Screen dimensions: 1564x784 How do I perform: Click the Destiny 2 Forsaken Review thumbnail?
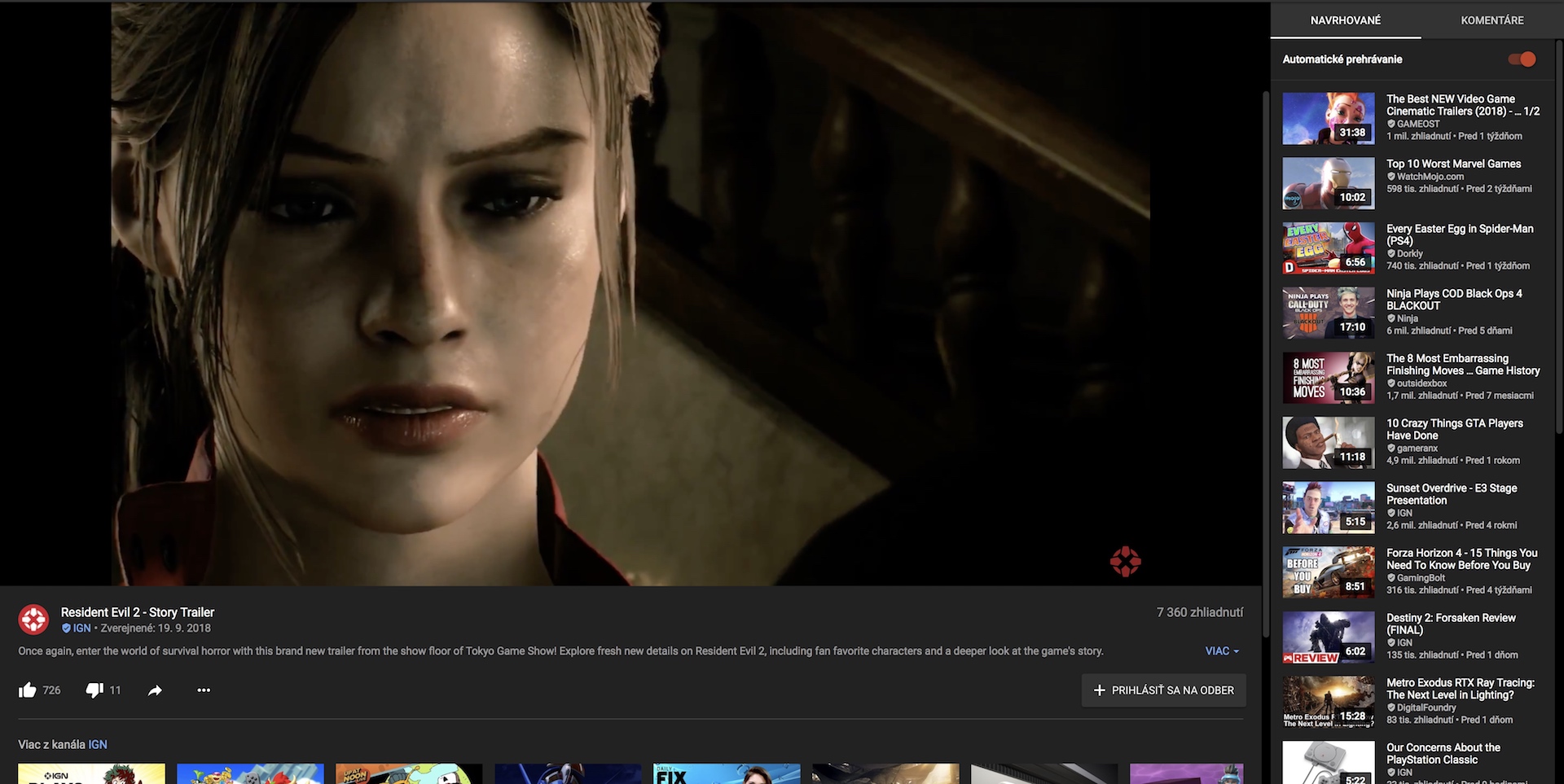pos(1329,637)
